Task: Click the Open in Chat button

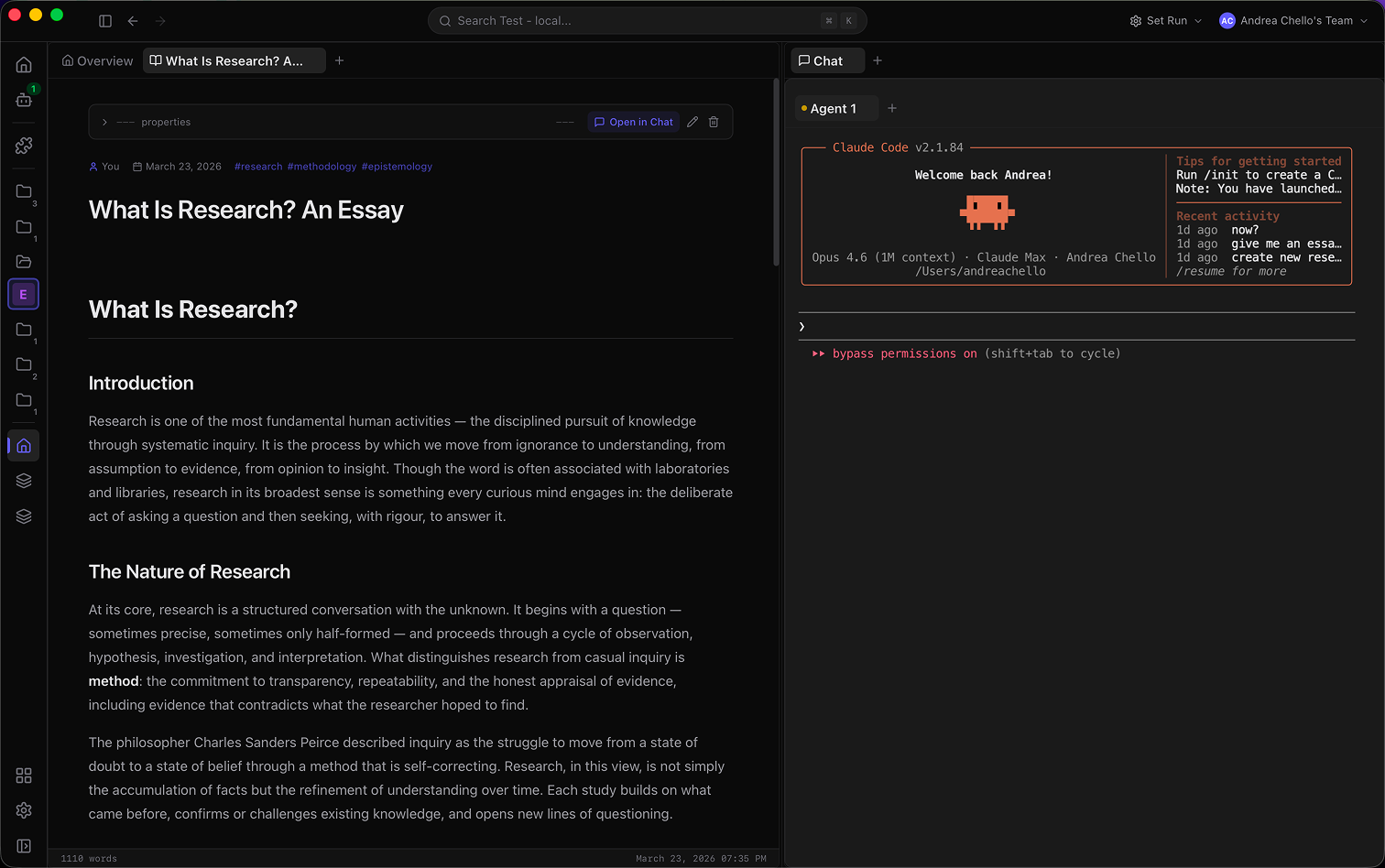Action: click(x=633, y=121)
